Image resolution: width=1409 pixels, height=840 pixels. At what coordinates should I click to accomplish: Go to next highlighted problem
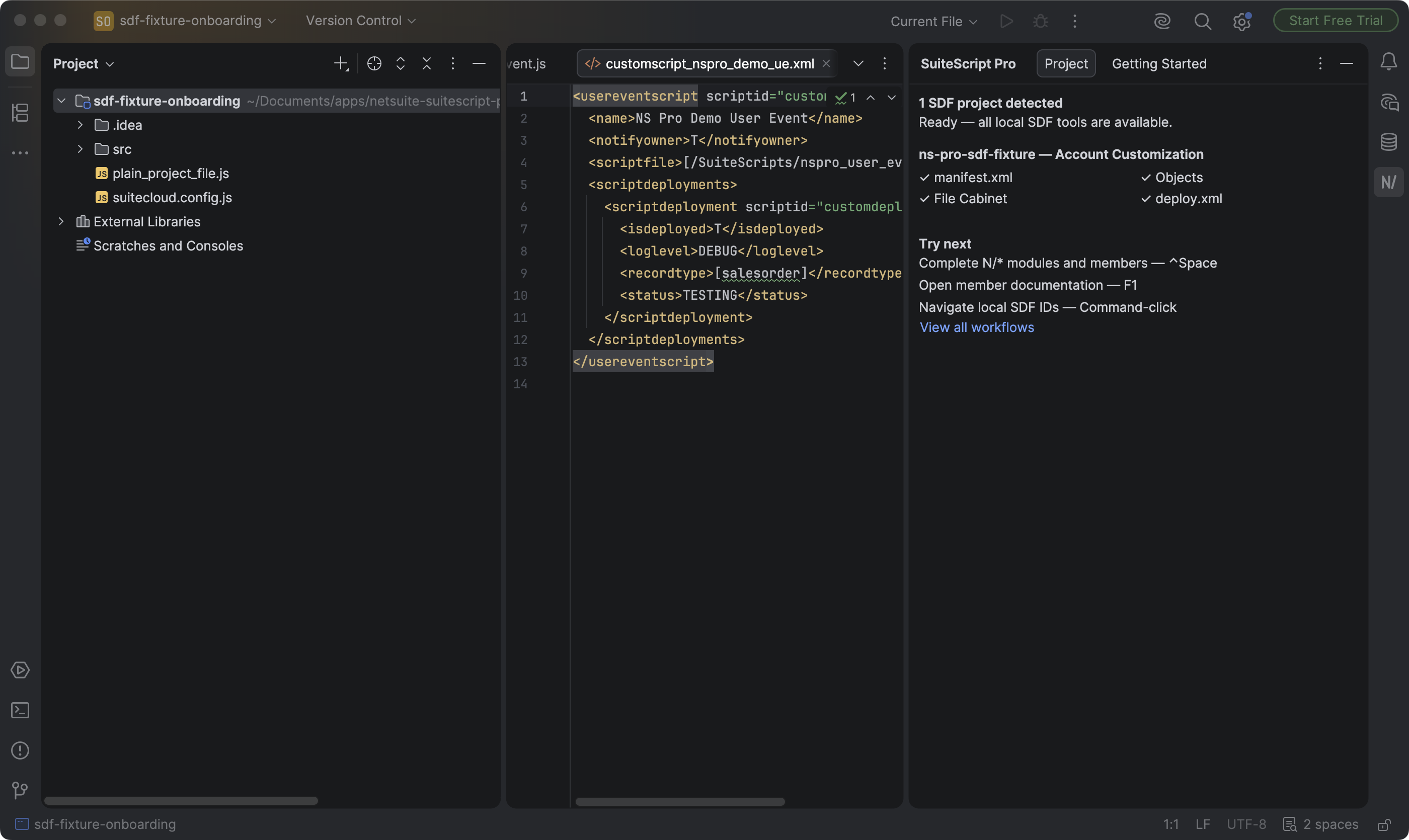tap(891, 98)
